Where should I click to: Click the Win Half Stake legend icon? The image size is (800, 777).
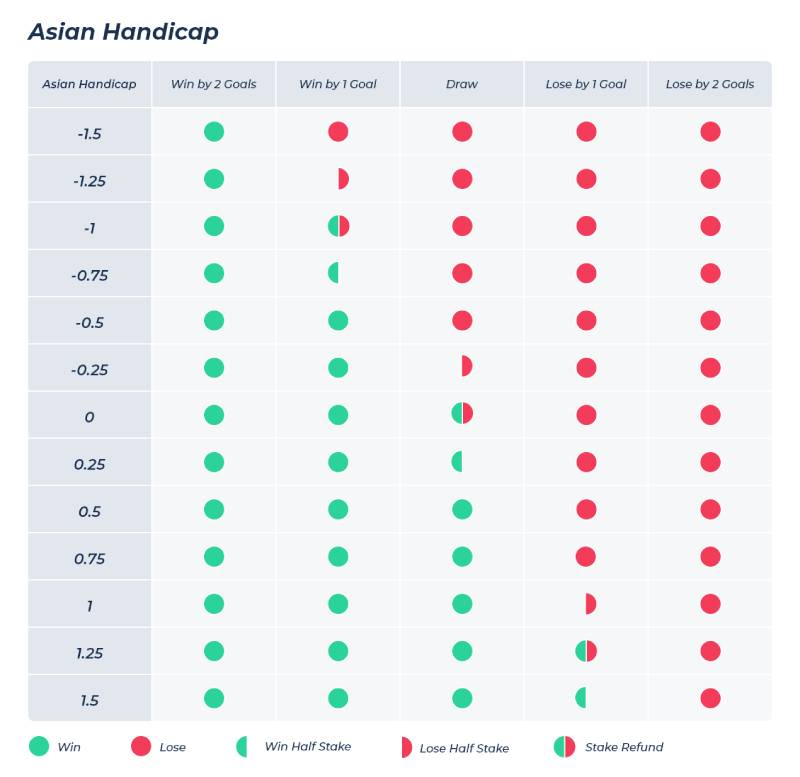click(x=242, y=746)
